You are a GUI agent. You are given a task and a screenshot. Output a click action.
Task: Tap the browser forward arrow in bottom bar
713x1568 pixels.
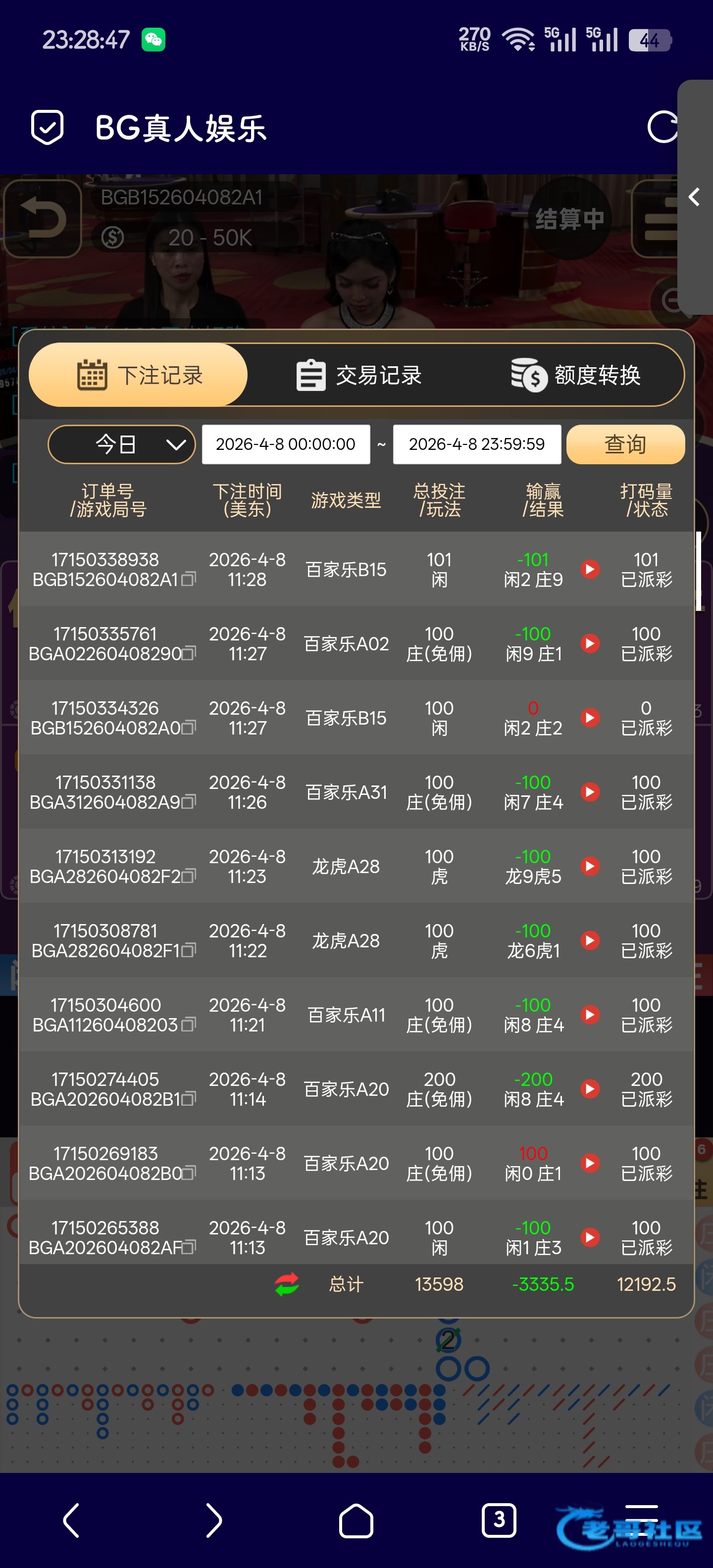click(214, 1520)
